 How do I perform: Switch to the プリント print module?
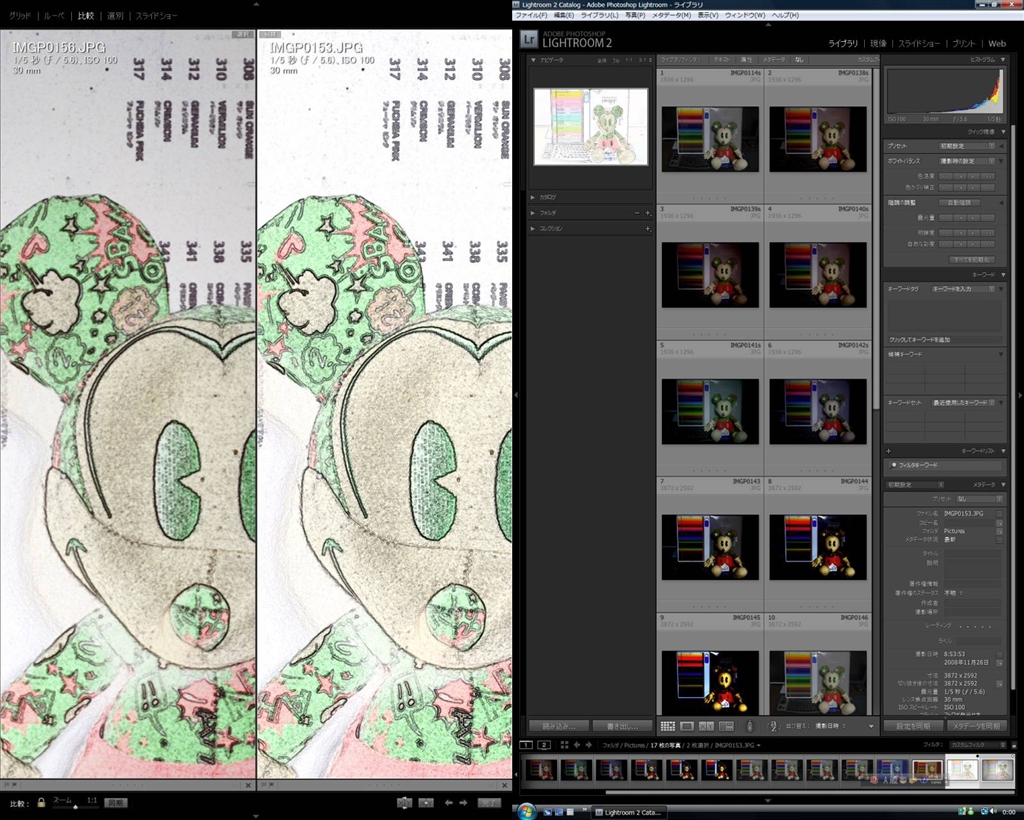coord(963,44)
